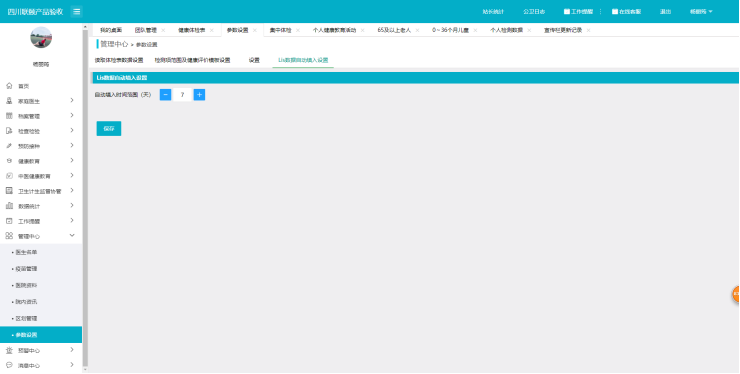Click the user avatar photo in sidebar

41,37
